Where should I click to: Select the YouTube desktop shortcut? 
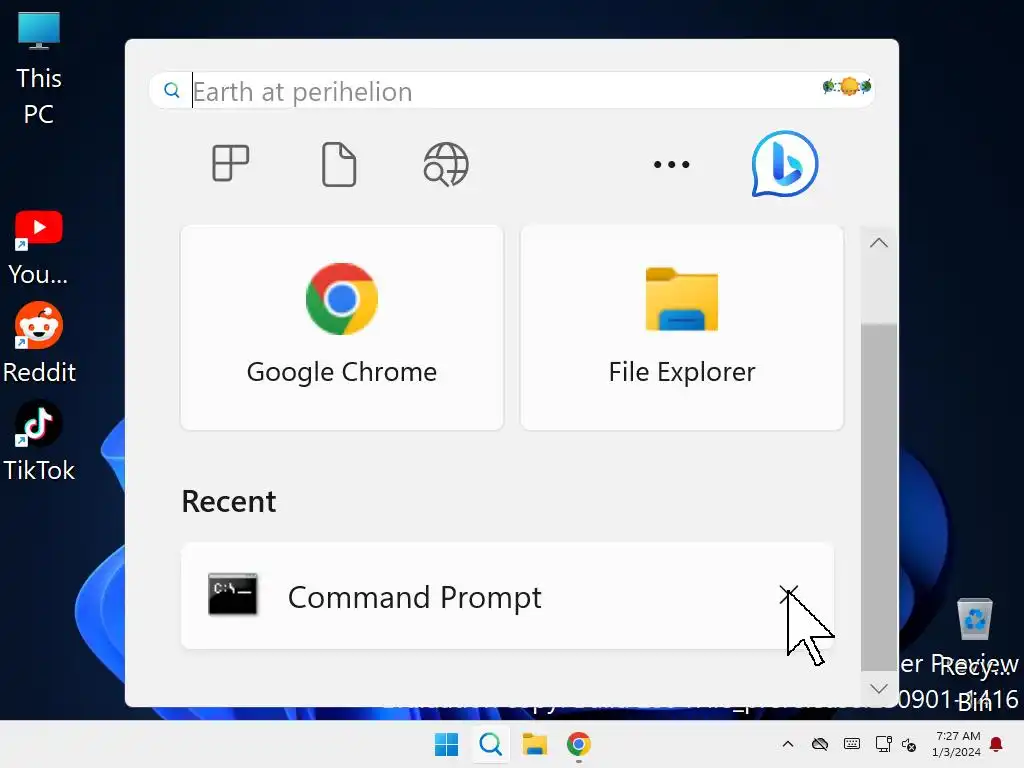pos(39,248)
